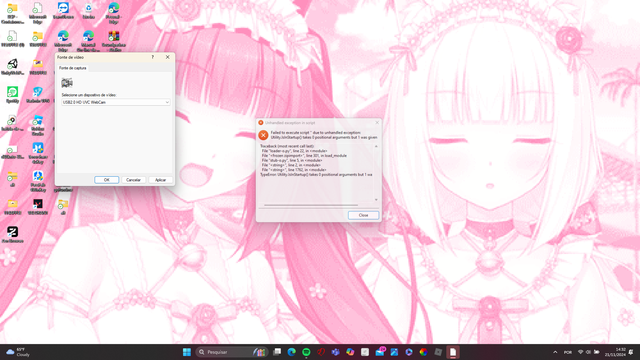Click Close button in the exception dialog

tap(363, 215)
